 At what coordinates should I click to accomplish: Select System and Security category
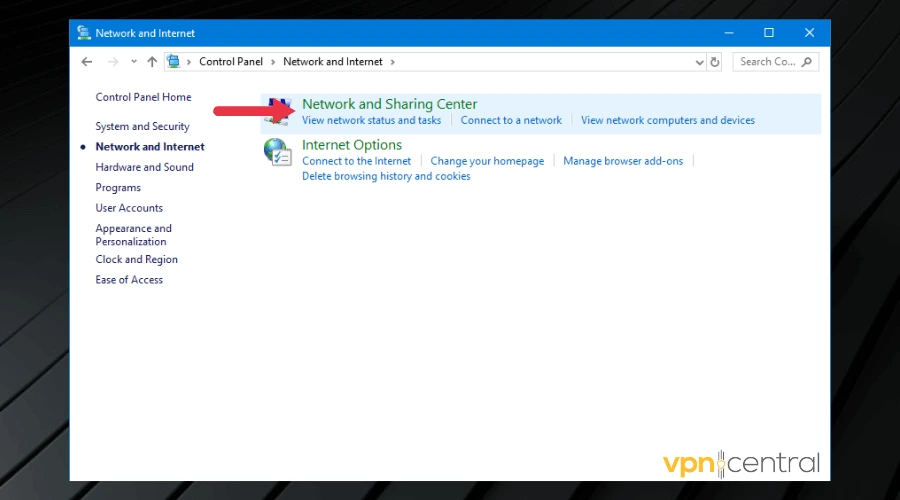[142, 126]
